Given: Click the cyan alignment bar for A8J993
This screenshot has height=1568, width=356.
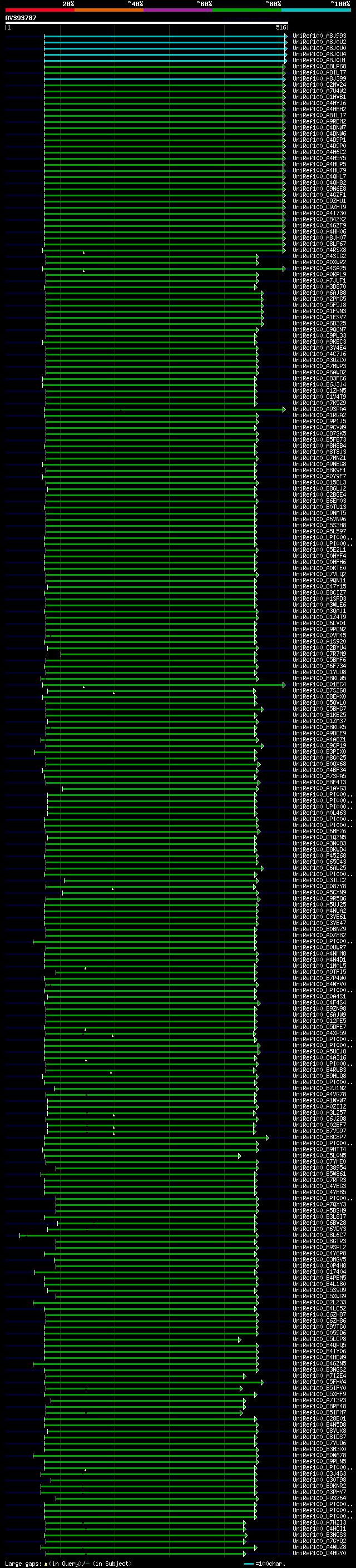Looking at the screenshot, I should coord(164,36).
